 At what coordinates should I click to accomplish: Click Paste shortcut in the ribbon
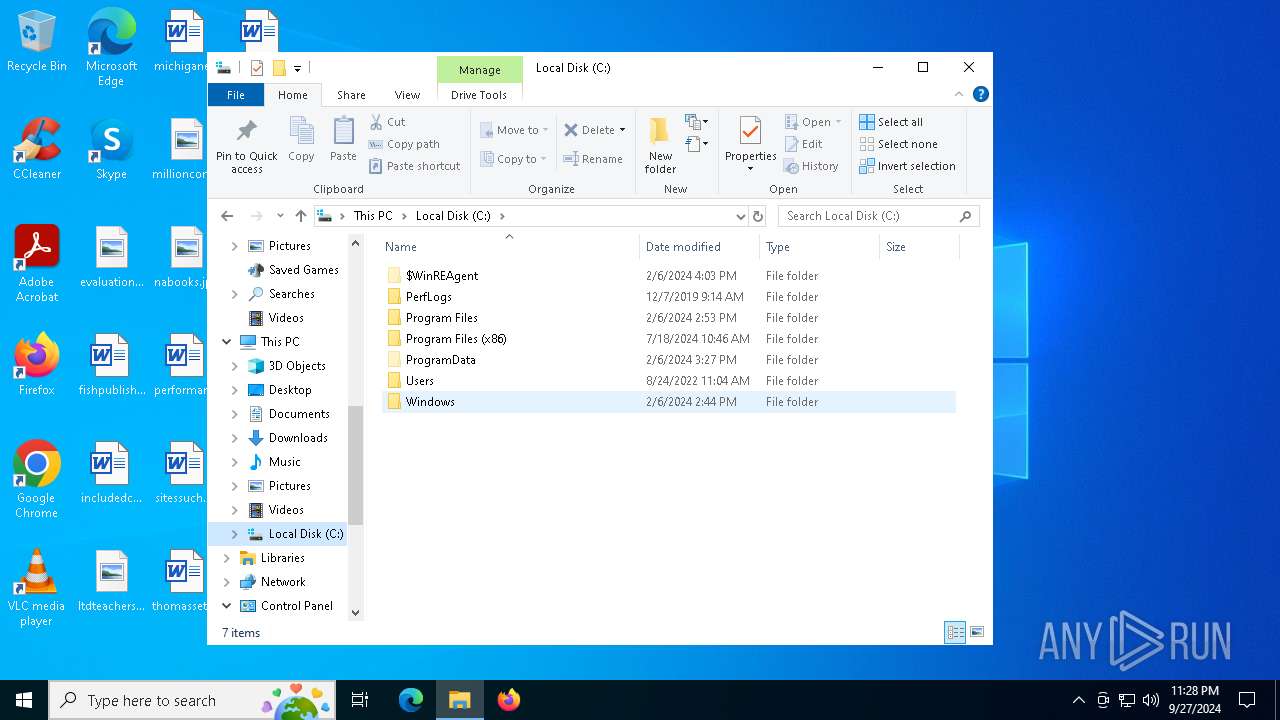(x=414, y=166)
